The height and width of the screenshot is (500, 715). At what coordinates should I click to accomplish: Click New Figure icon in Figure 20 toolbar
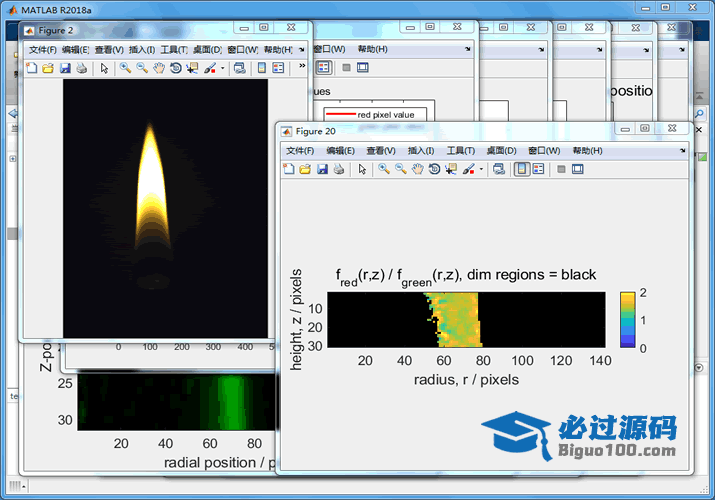pyautogui.click(x=289, y=170)
